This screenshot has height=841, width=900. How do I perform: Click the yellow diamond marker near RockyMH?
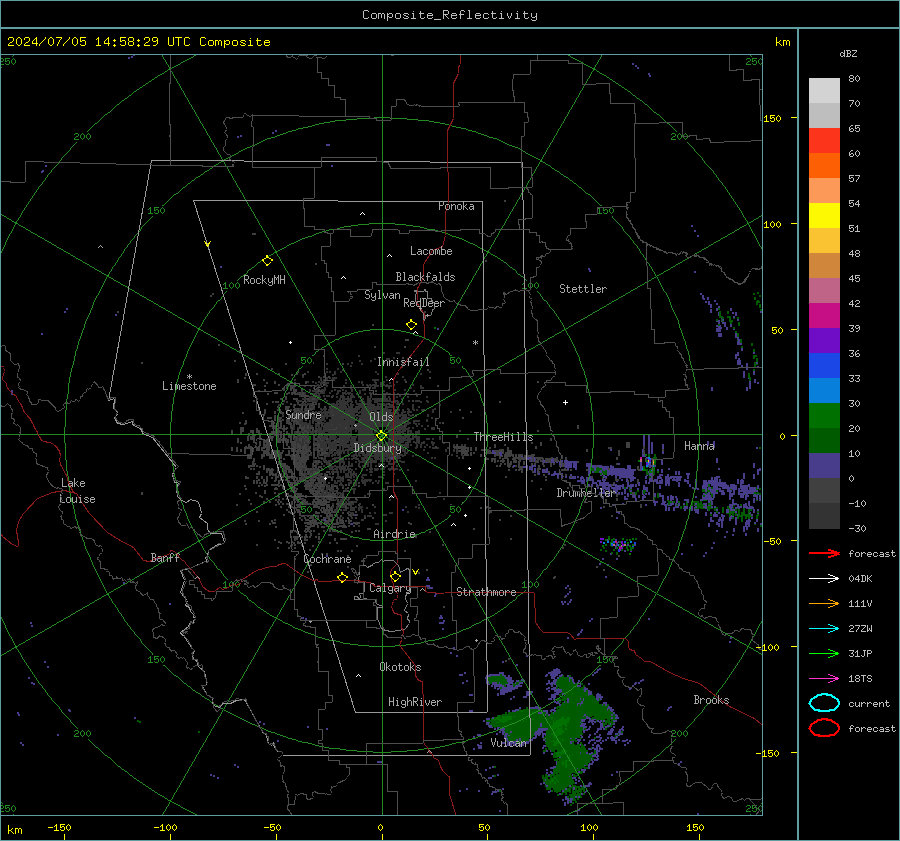(x=267, y=261)
